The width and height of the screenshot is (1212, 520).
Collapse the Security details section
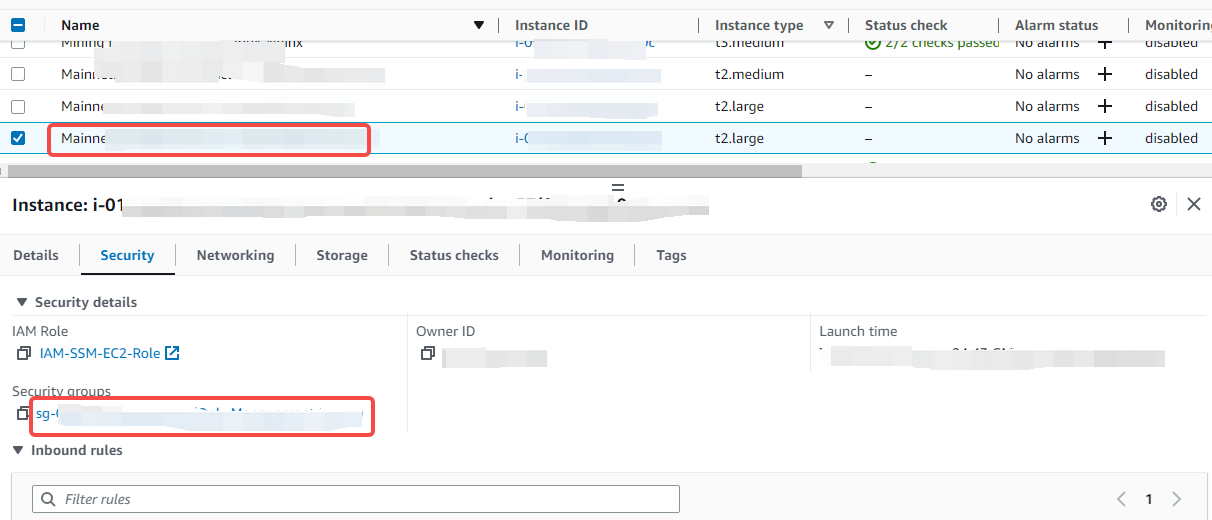pos(22,302)
